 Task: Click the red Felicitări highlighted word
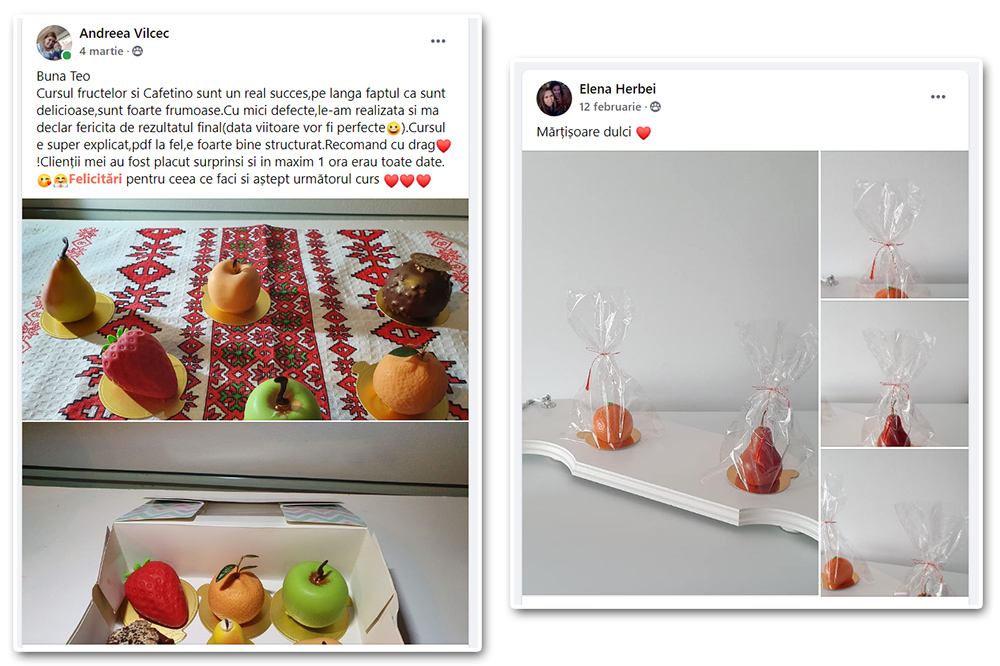(x=95, y=179)
